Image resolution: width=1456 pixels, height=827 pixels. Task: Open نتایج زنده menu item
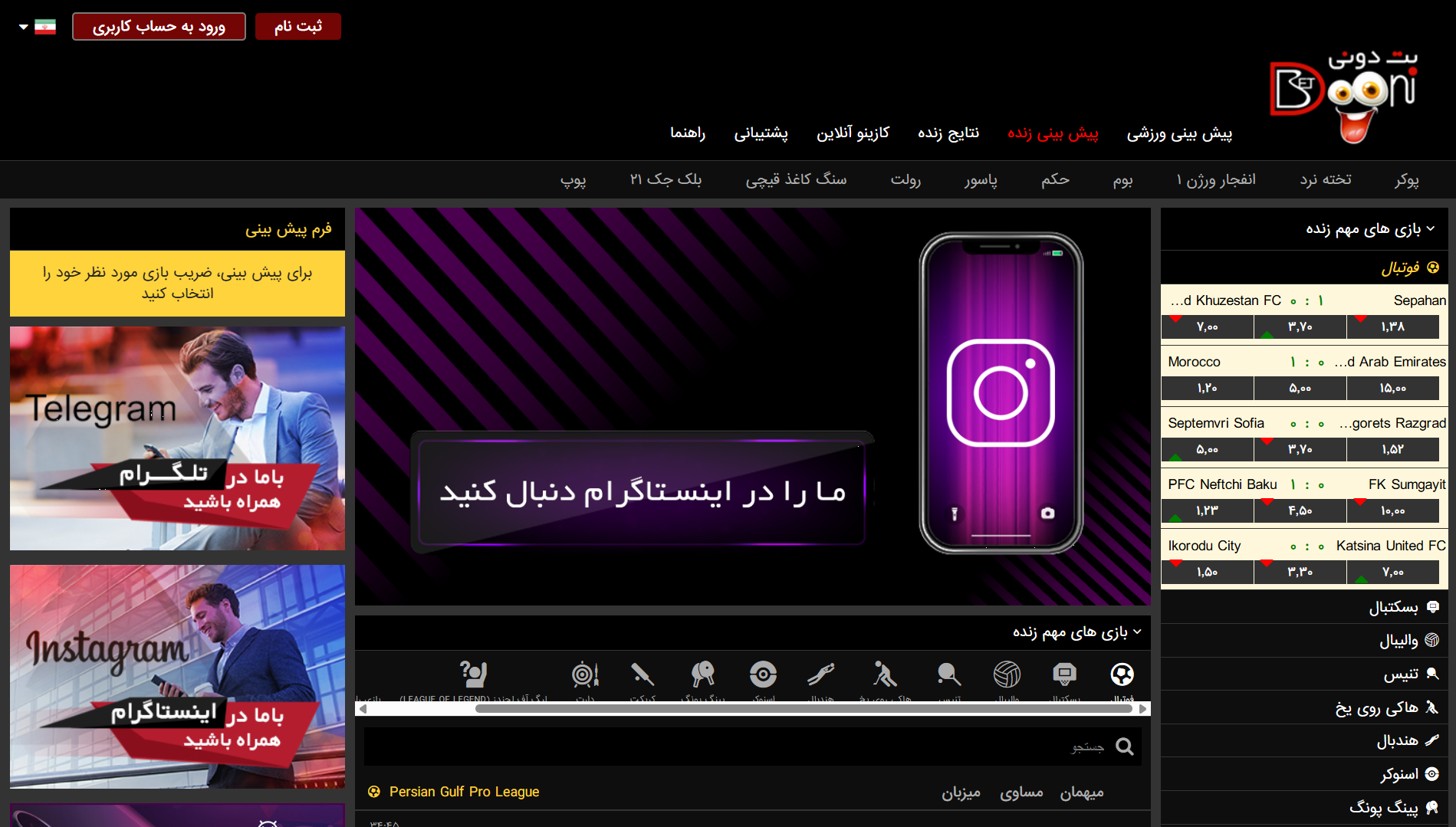click(x=948, y=133)
